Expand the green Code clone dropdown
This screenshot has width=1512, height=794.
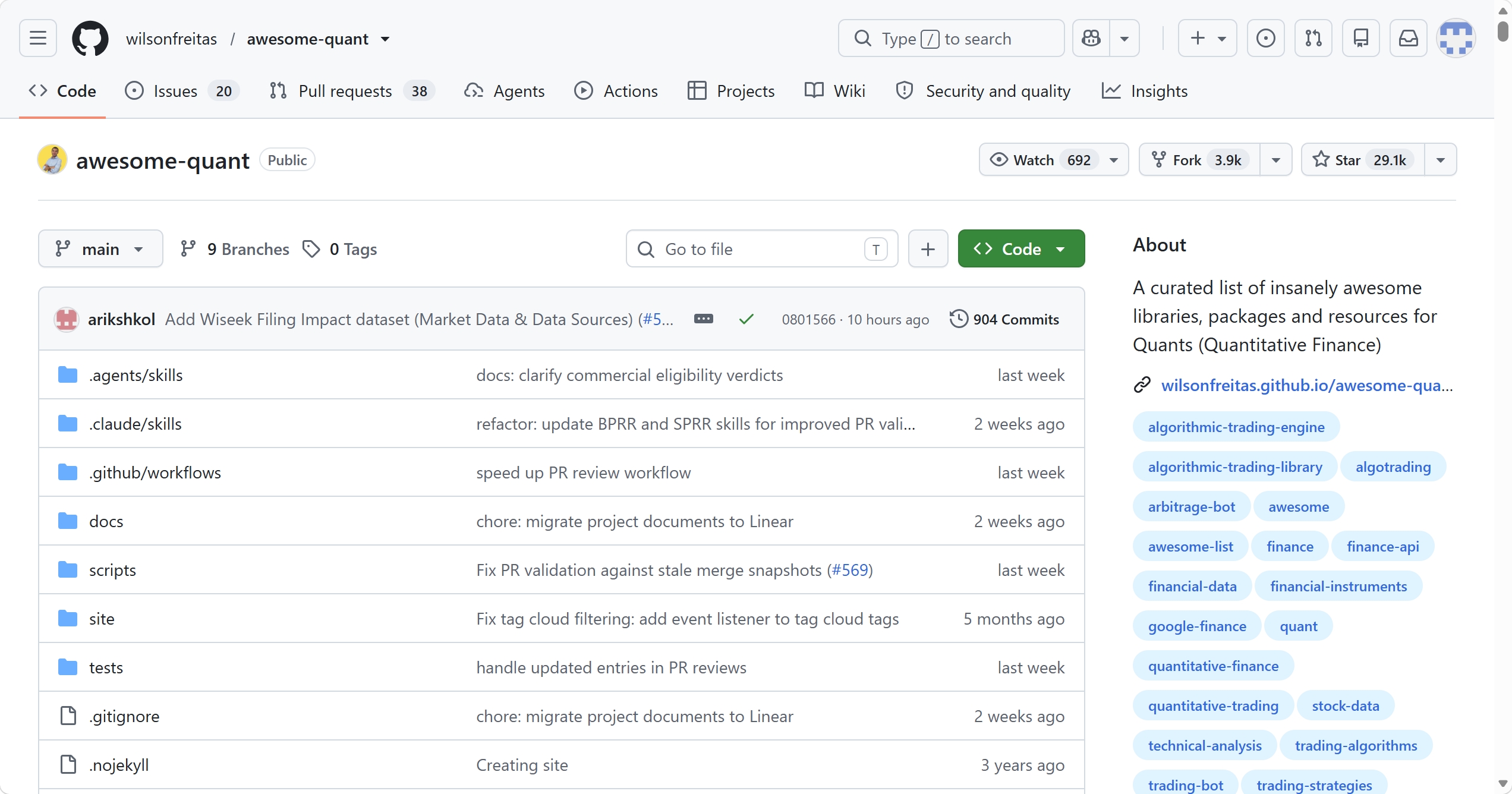1021,249
